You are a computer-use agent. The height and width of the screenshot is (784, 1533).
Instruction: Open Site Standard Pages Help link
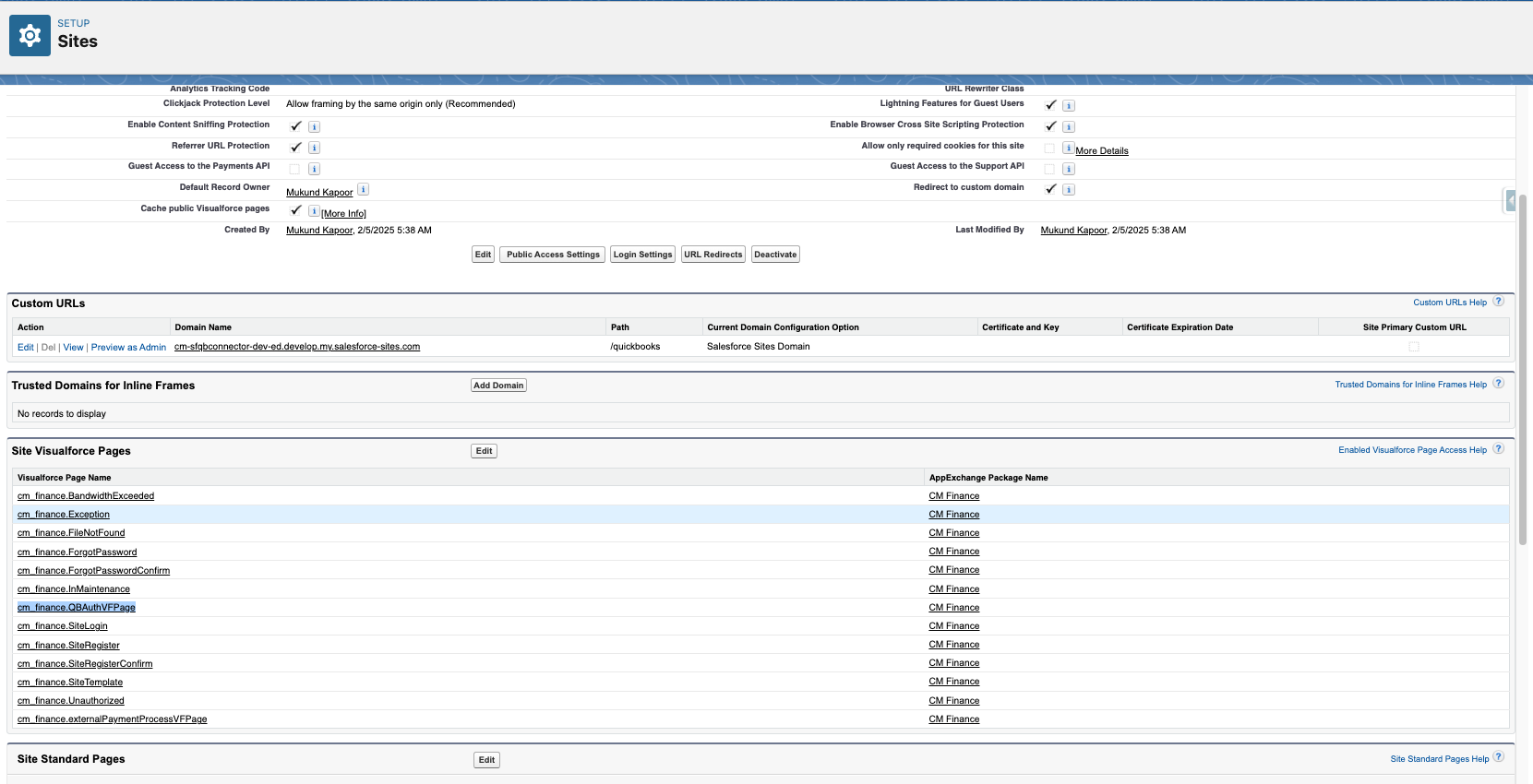coord(1440,759)
